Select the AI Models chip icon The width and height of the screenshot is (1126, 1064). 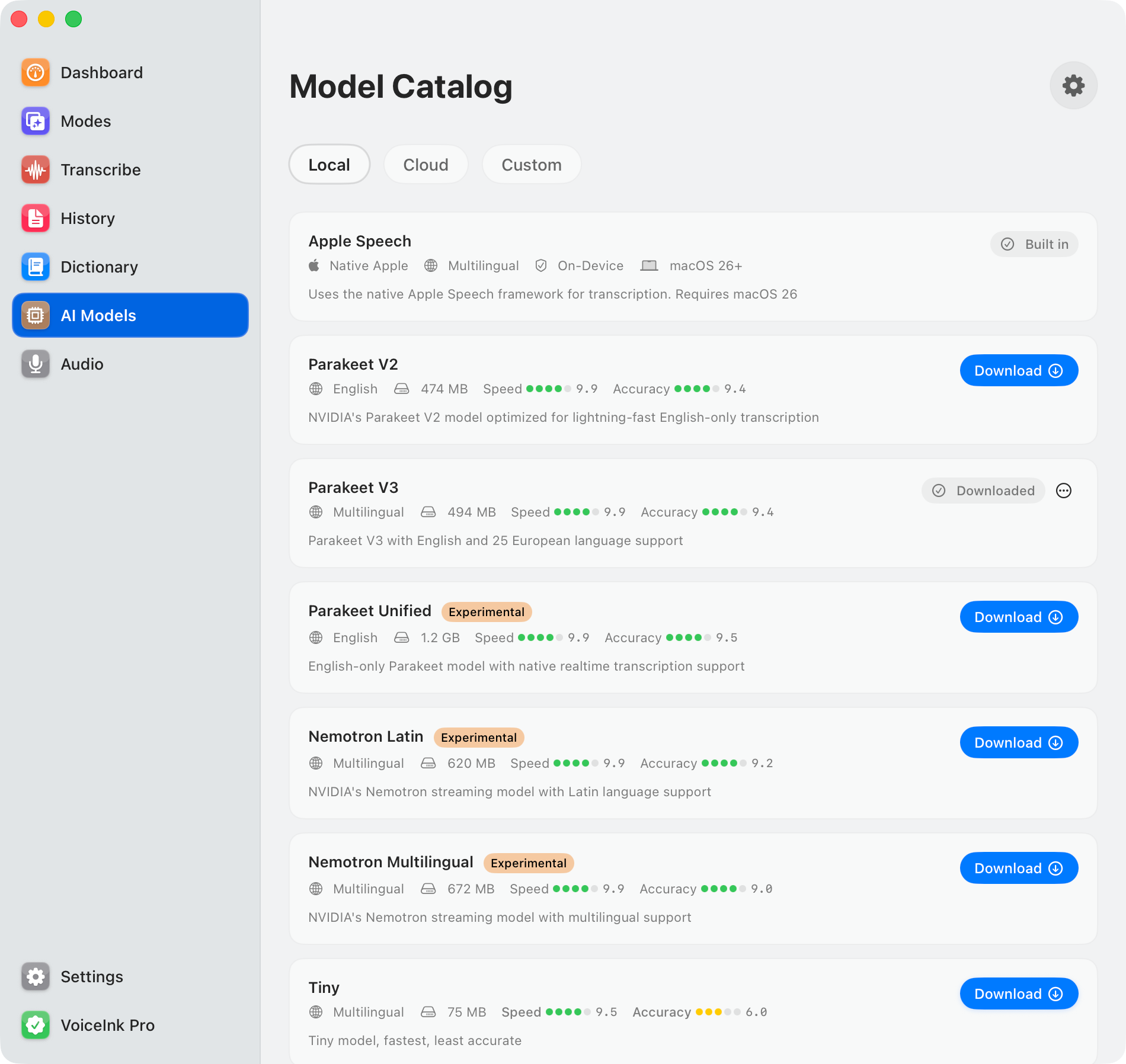click(x=36, y=316)
